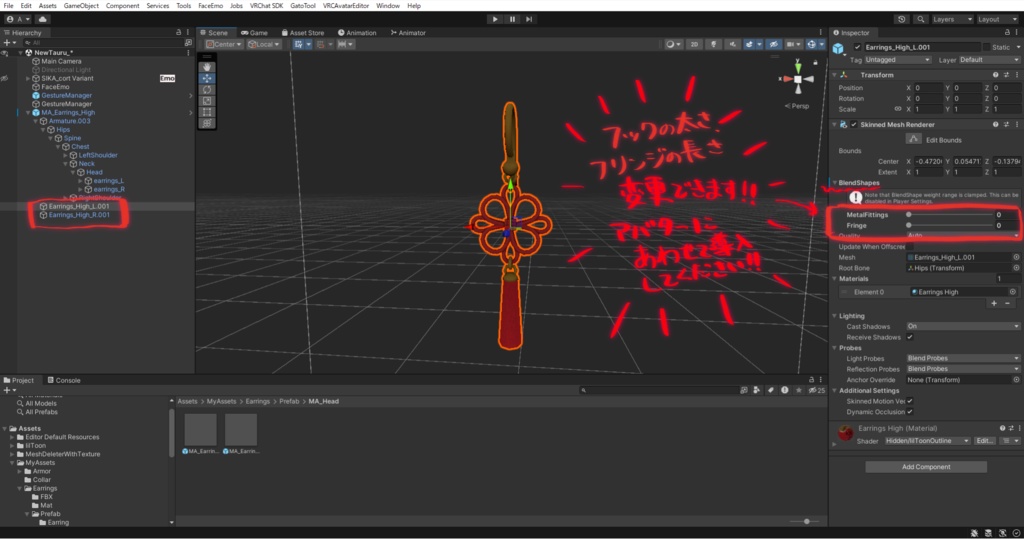The image size is (1024, 539).
Task: Select the Rect transform tool
Action: (207, 112)
